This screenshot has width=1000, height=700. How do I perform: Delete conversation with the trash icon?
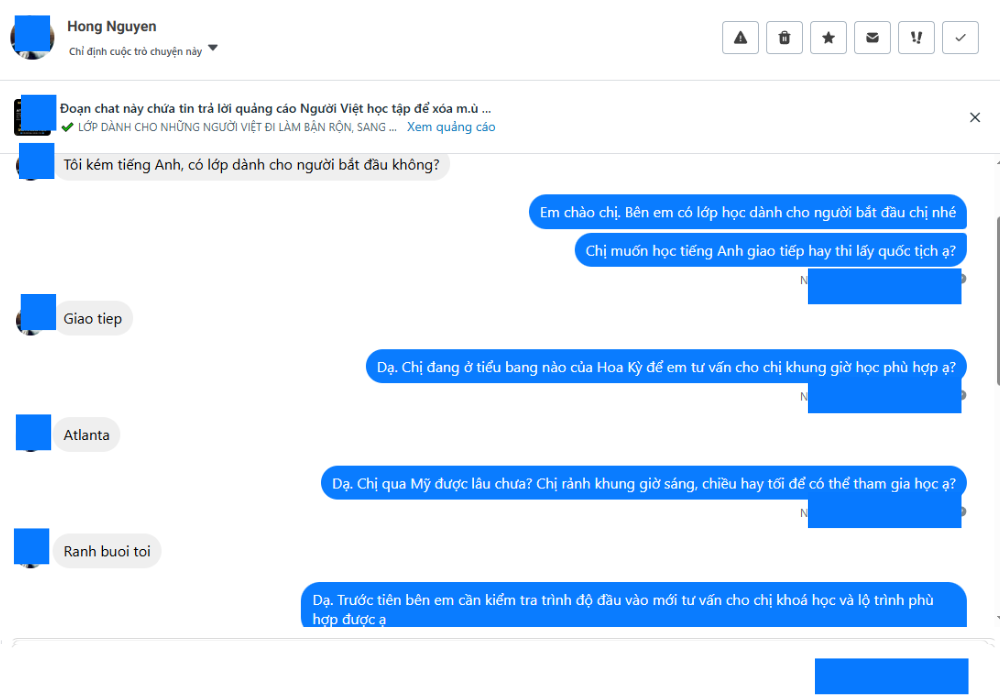tap(784, 38)
